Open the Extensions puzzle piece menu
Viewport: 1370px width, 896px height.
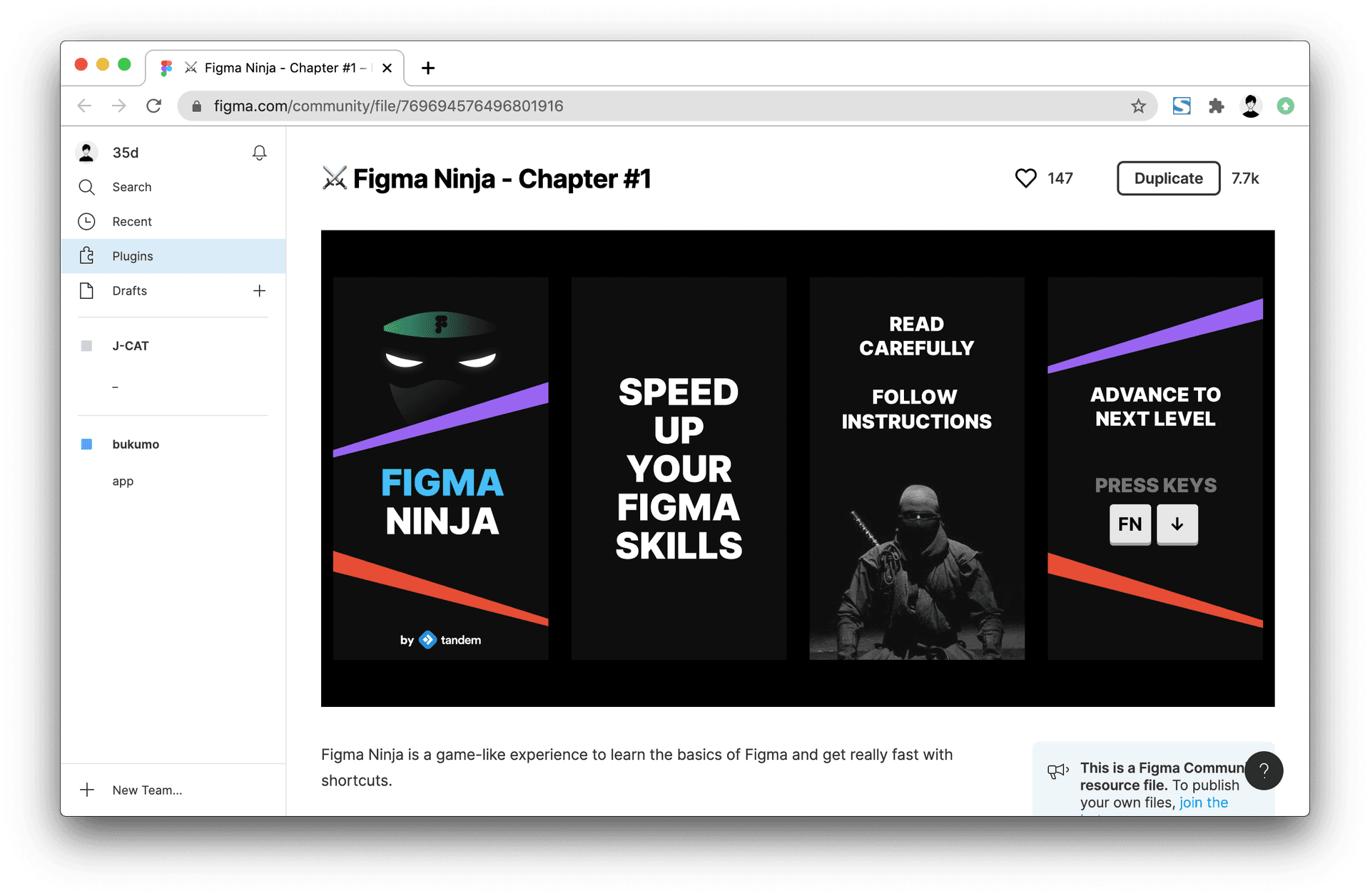pos(1217,106)
